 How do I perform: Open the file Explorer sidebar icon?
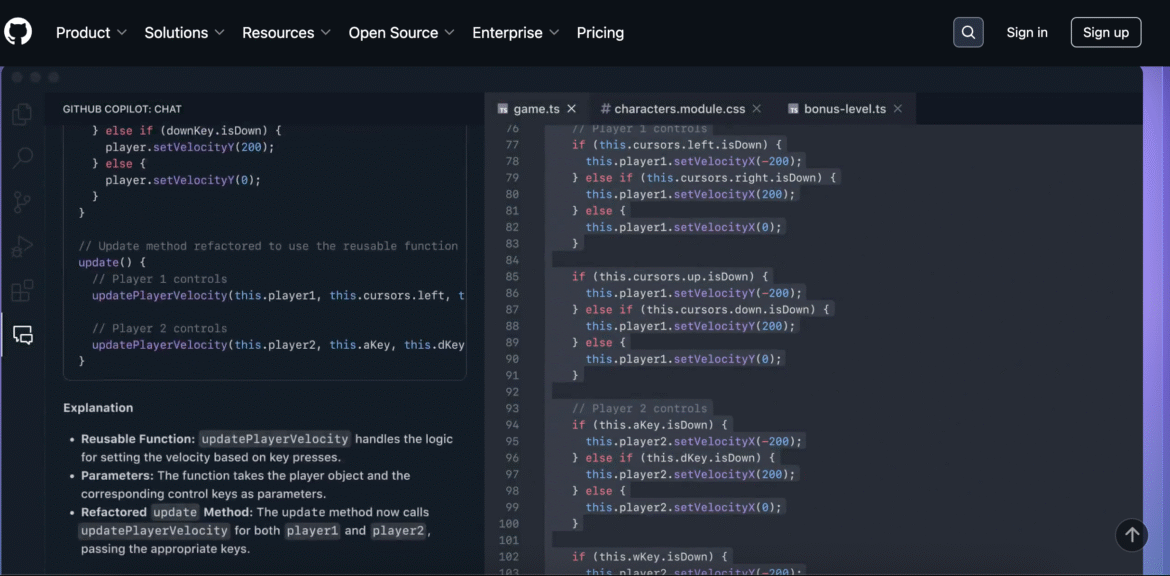coord(22,114)
